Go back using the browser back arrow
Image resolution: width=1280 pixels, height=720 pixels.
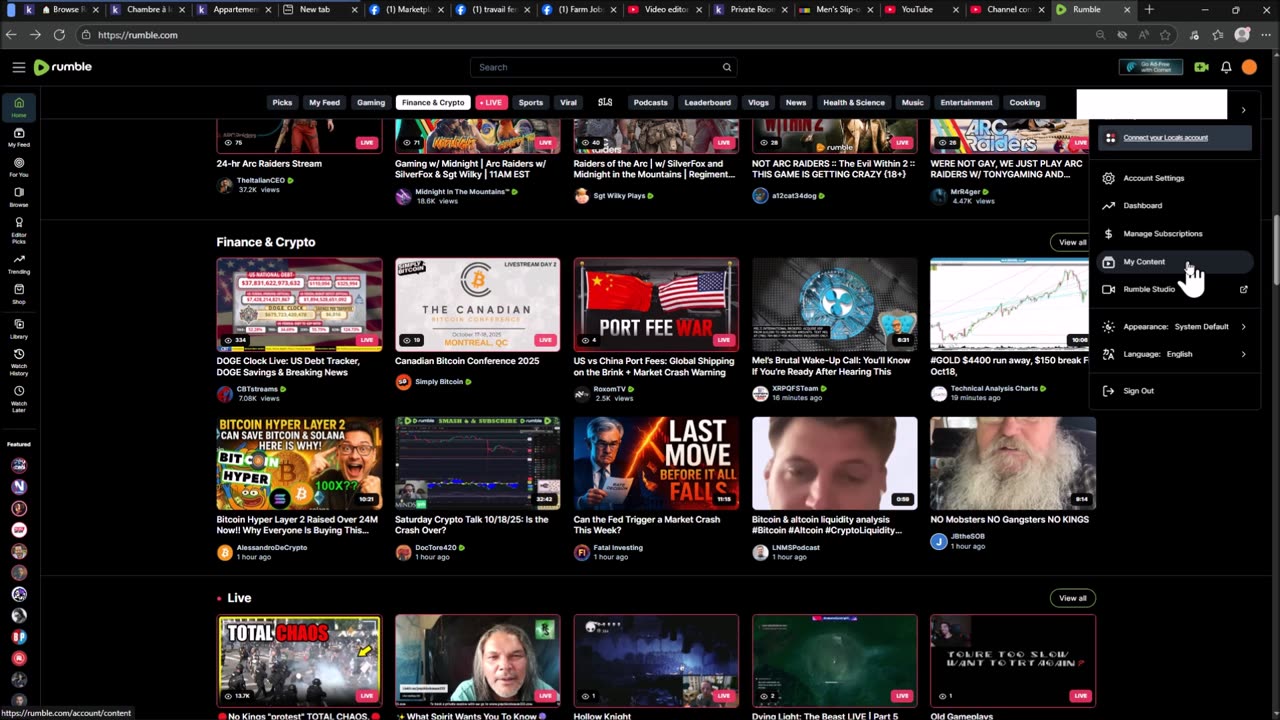[11, 34]
